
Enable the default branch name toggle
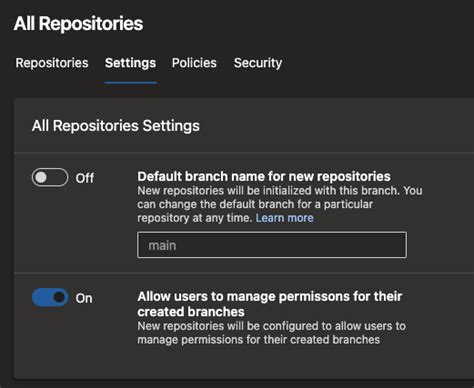coord(50,177)
